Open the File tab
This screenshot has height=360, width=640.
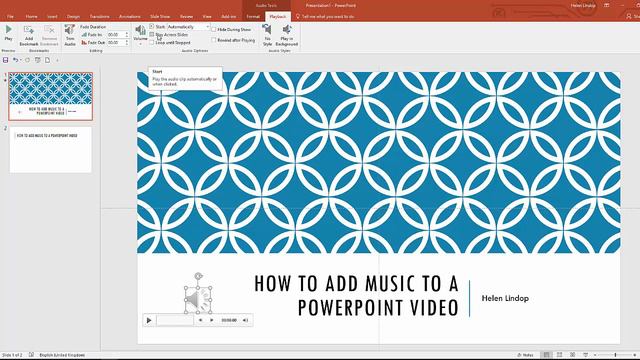click(x=10, y=17)
